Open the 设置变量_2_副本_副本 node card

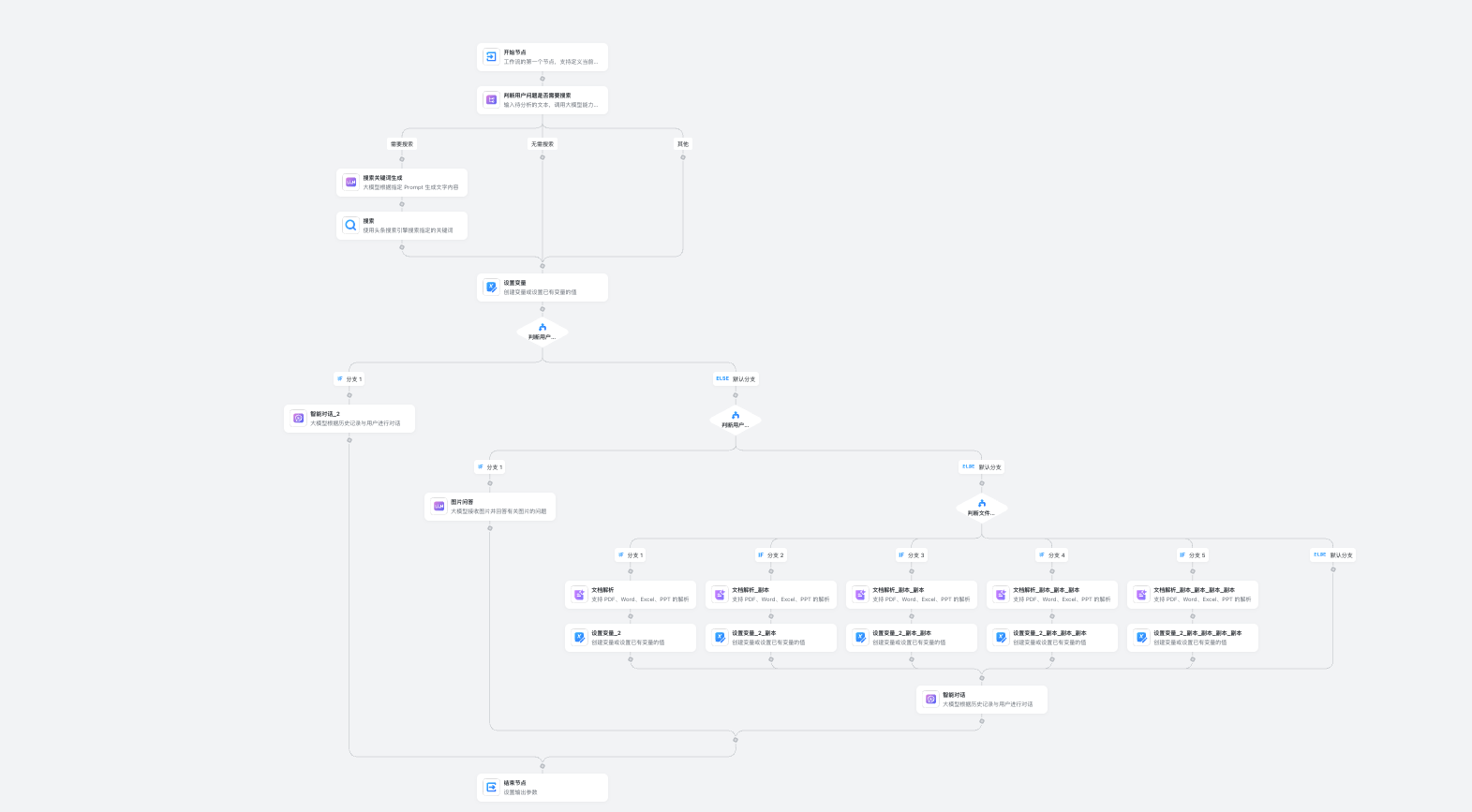(912, 638)
